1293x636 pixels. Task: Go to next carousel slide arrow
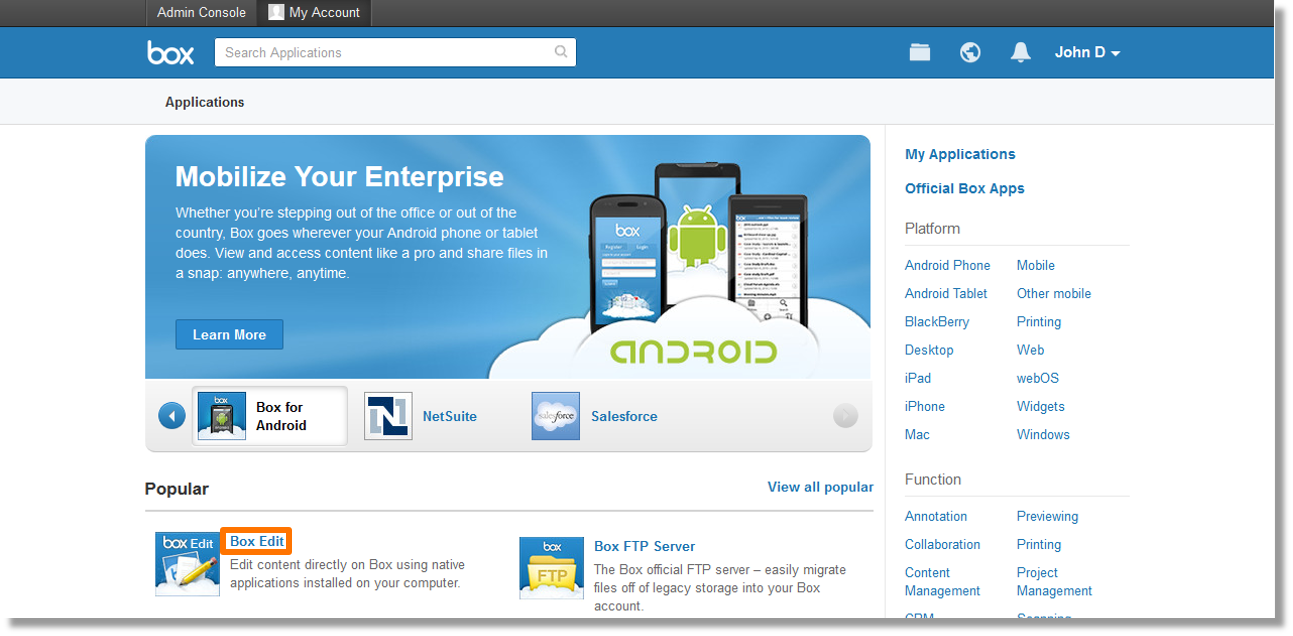[845, 415]
